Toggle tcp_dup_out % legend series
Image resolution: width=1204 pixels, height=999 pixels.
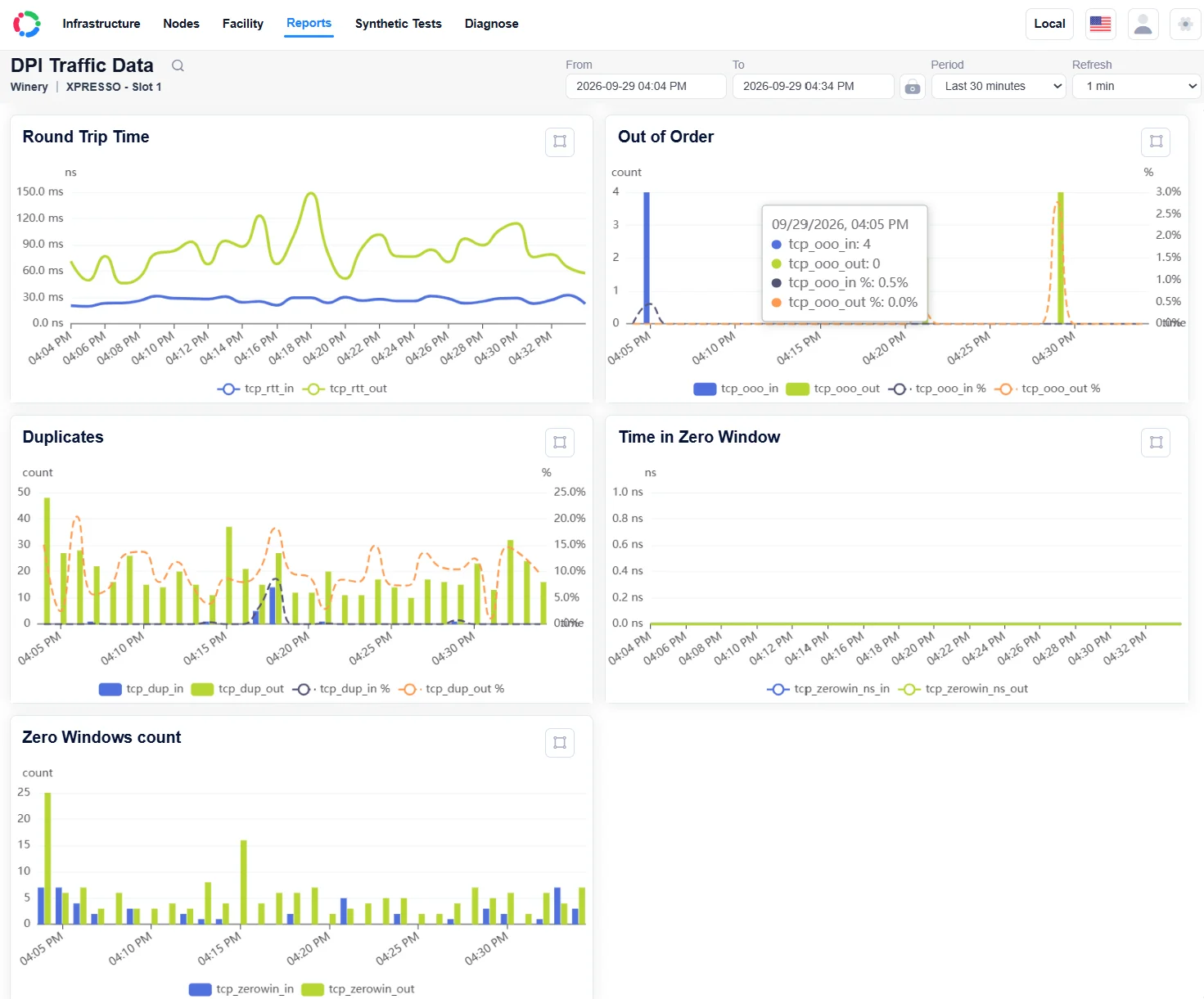tap(452, 689)
